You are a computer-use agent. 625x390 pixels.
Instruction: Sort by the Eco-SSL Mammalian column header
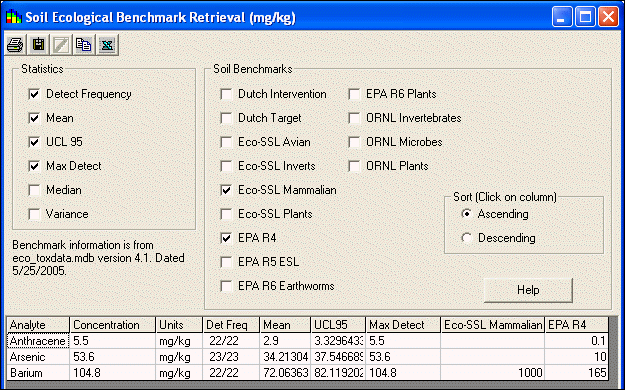[493, 325]
